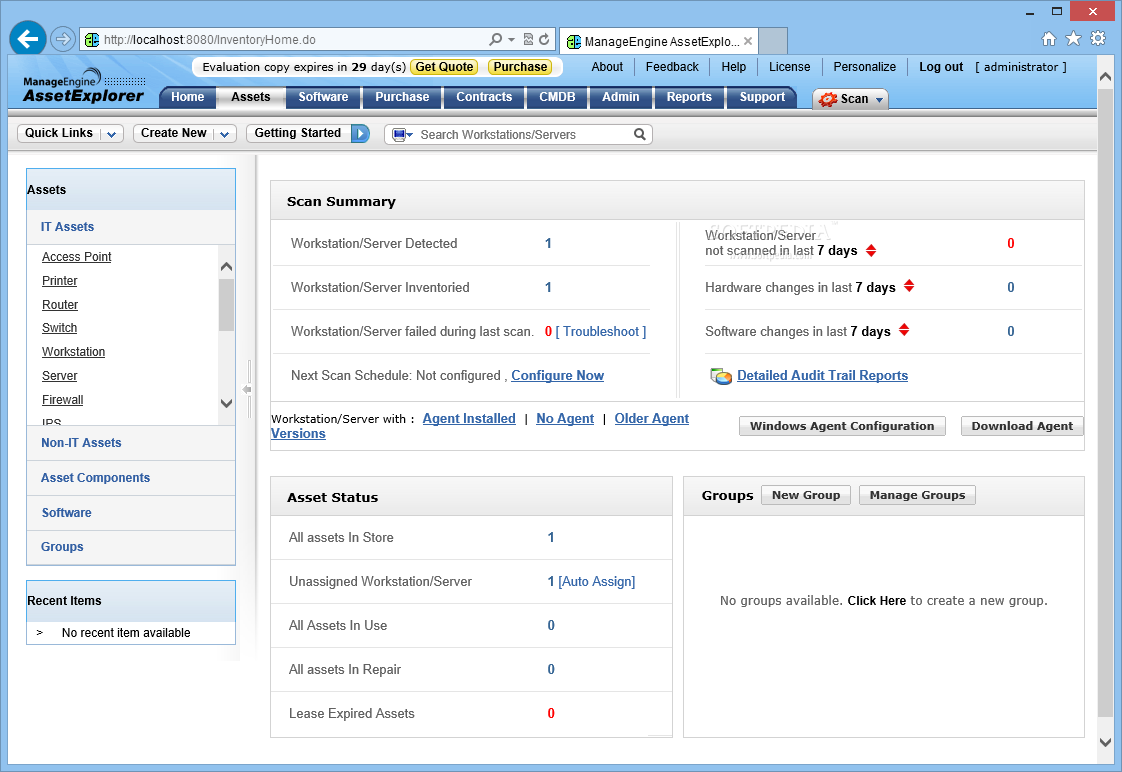The height and width of the screenshot is (772, 1122).
Task: Select Workstation in IT Assets list
Action: tap(73, 352)
